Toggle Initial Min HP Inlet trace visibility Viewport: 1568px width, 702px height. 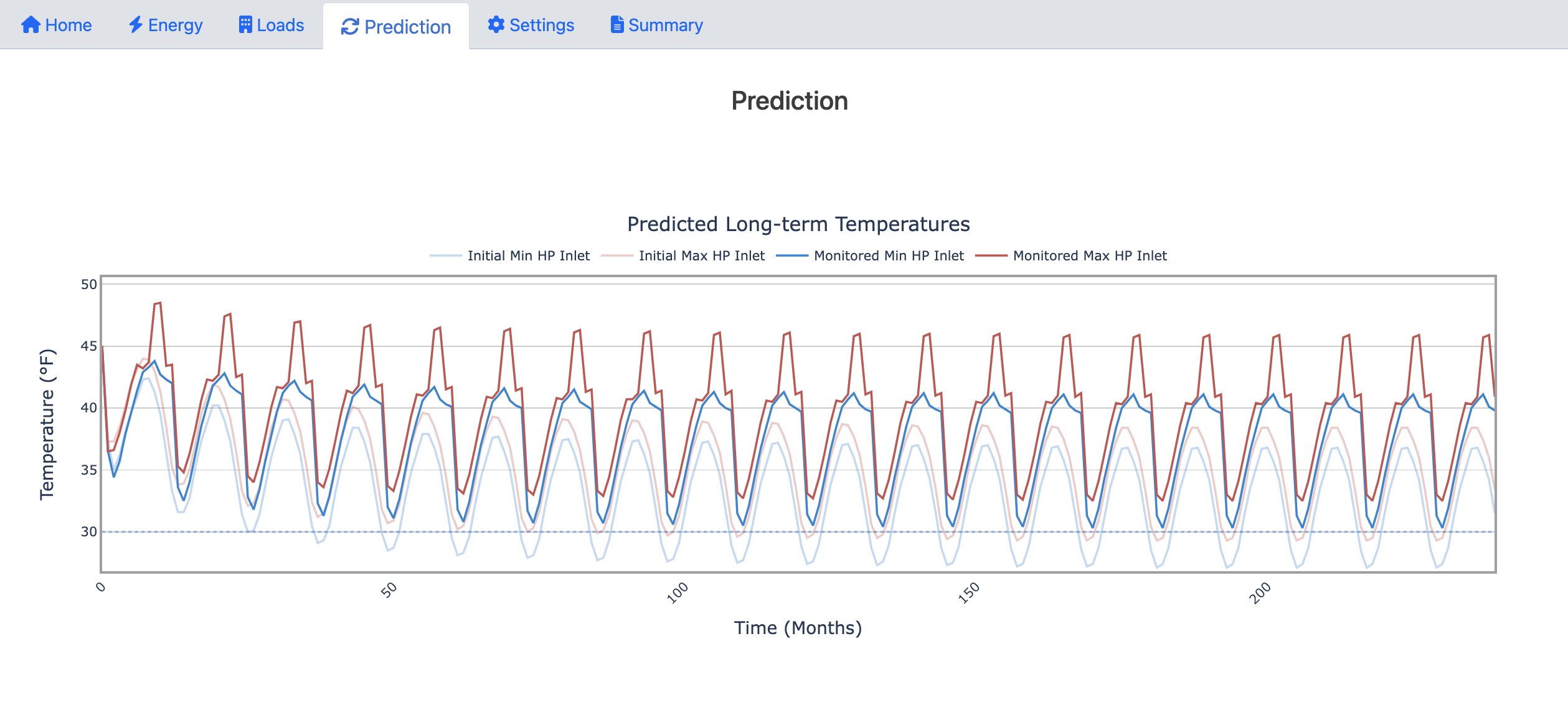tap(528, 256)
